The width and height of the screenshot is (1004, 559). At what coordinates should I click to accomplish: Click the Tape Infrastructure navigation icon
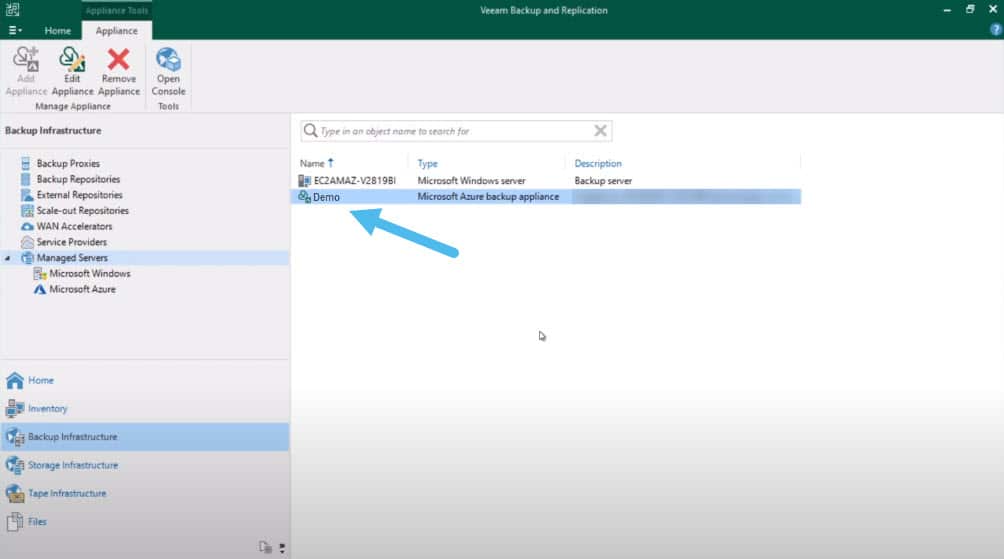15,493
